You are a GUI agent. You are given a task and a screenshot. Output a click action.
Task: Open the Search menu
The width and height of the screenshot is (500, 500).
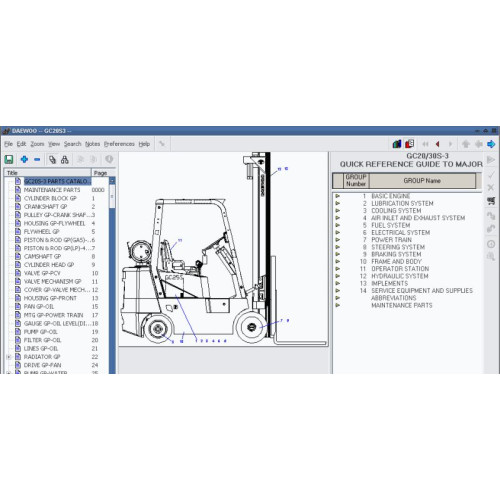[73, 144]
